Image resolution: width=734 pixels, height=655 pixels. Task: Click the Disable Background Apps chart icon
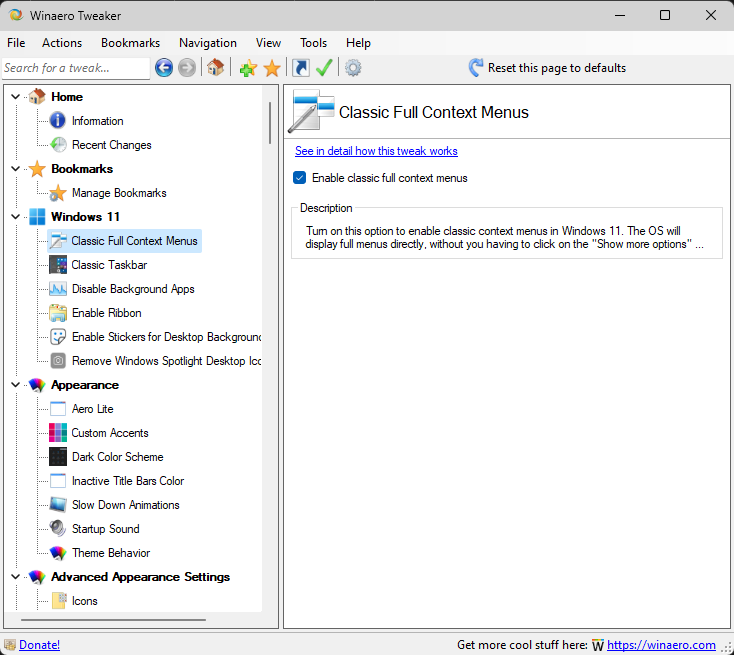click(58, 289)
